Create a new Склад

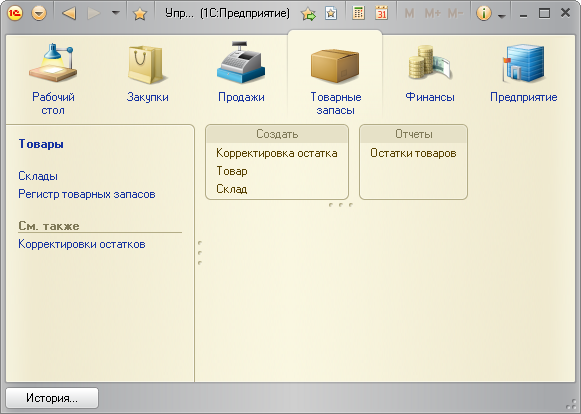pyautogui.click(x=232, y=189)
